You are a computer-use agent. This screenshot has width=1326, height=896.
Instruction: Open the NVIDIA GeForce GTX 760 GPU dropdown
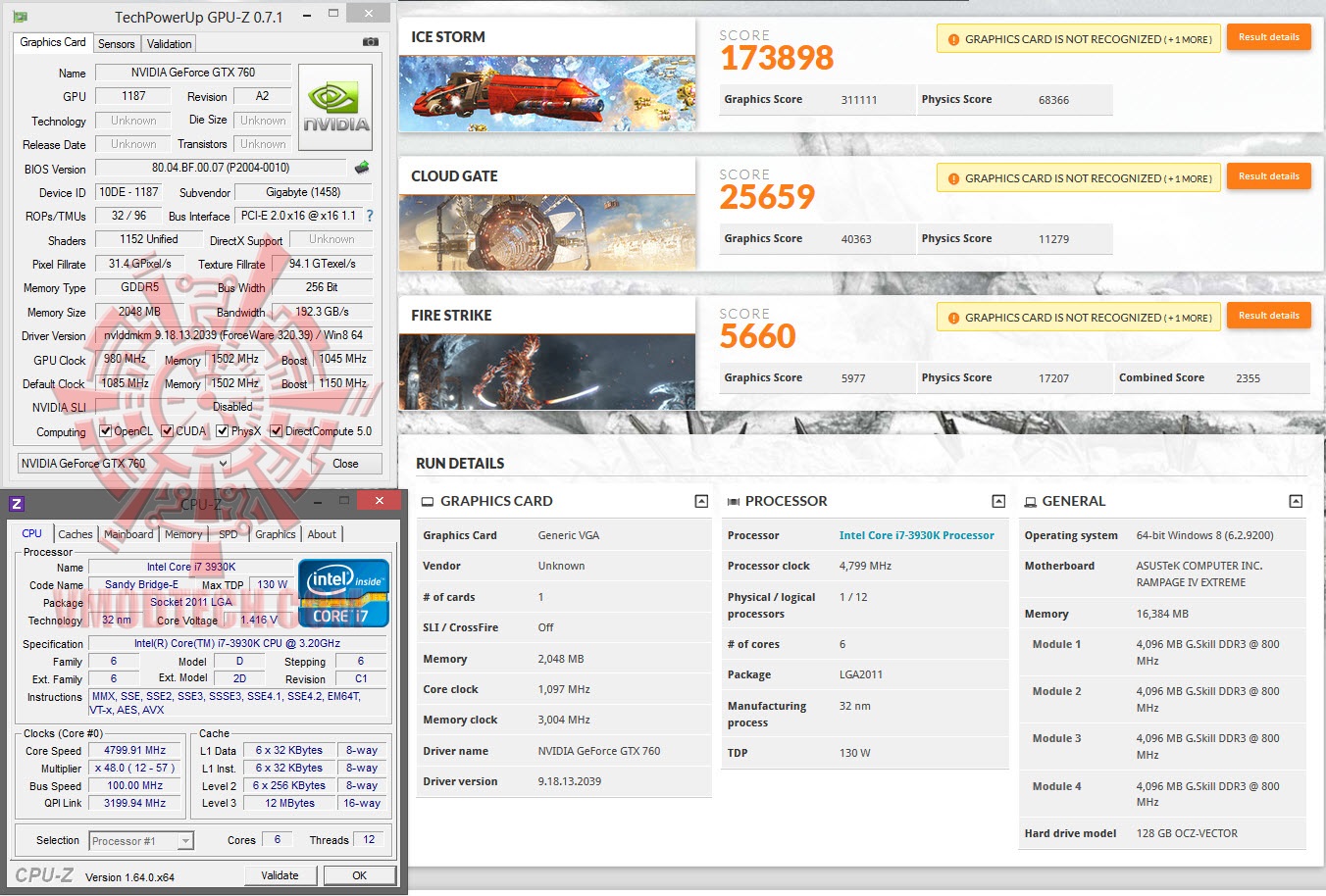coord(124,464)
